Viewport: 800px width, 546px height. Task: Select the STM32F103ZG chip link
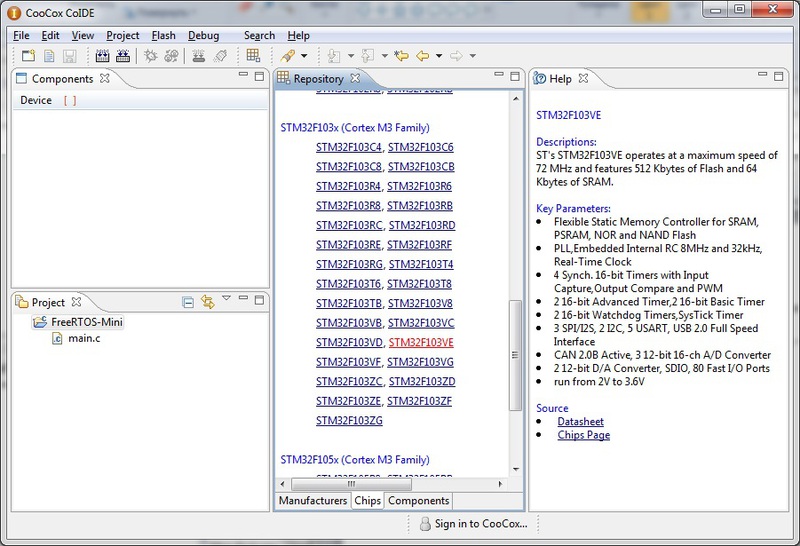[349, 420]
